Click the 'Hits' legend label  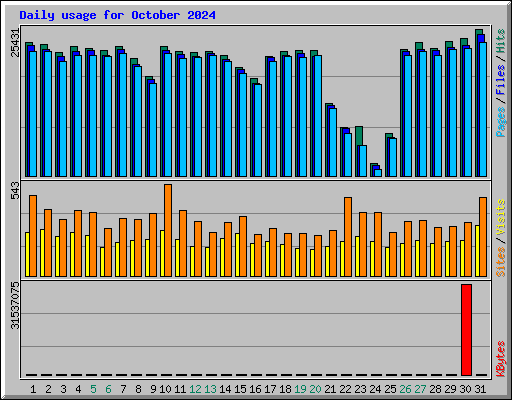(501, 41)
